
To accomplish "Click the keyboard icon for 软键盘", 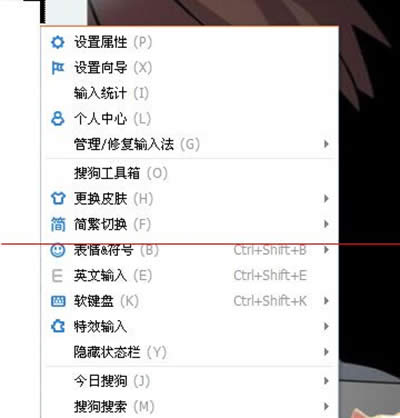I will tap(58, 301).
